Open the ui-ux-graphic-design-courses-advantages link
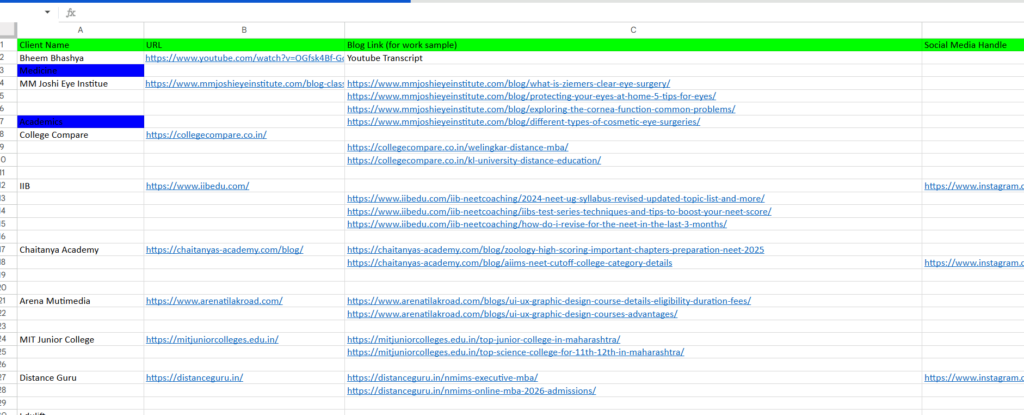Viewport: 1024px width, 415px height. tap(512, 314)
